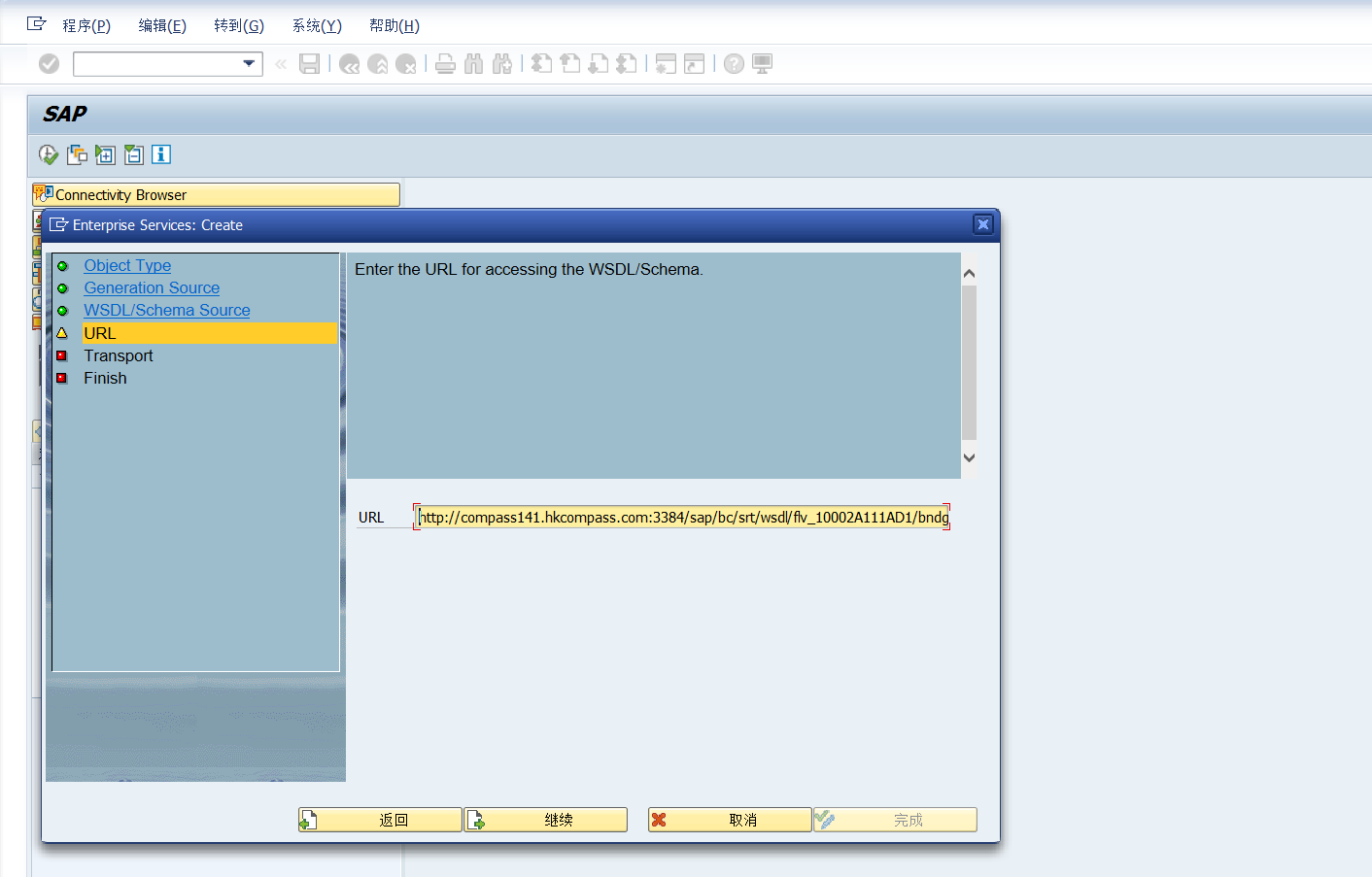Click the 'Enter the URL for accessing' help text
The height and width of the screenshot is (877, 1372).
click(529, 269)
